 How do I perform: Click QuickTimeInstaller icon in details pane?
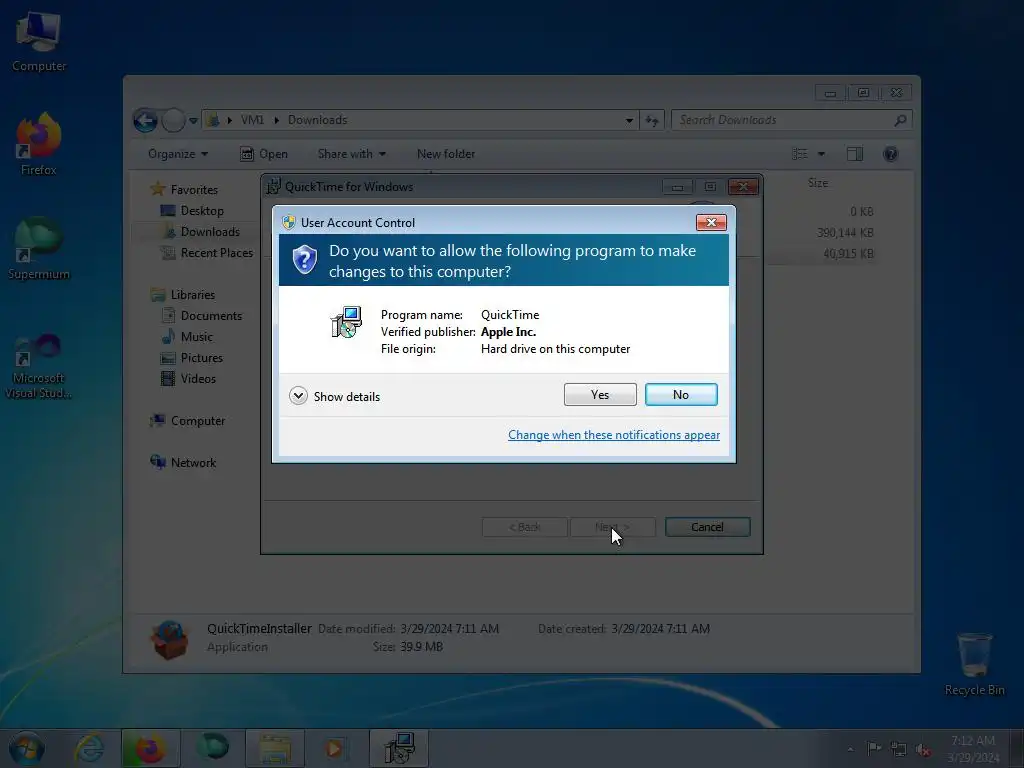coord(170,639)
